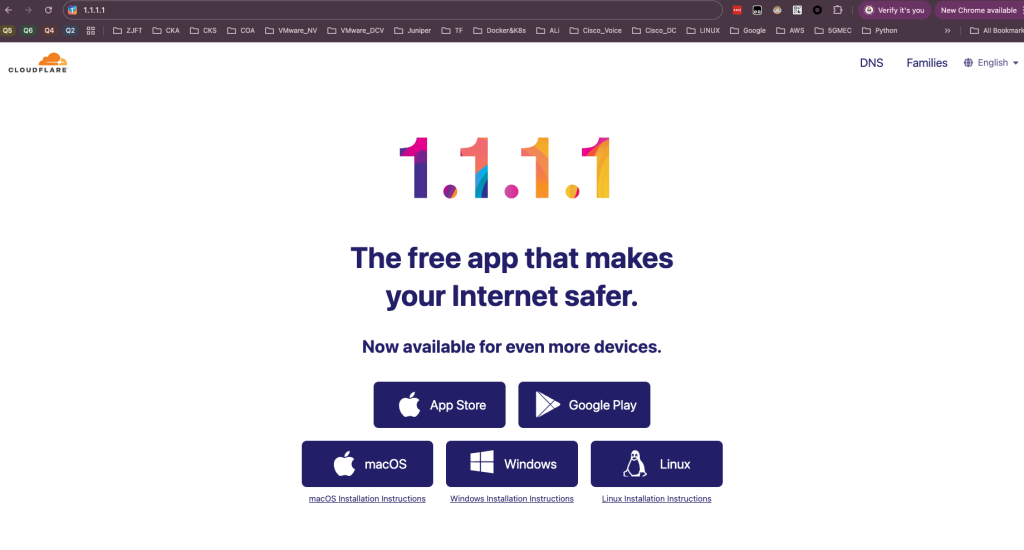The height and width of the screenshot is (550, 1024).
Task: Click the site favicon in the address bar
Action: pyautogui.click(x=72, y=10)
